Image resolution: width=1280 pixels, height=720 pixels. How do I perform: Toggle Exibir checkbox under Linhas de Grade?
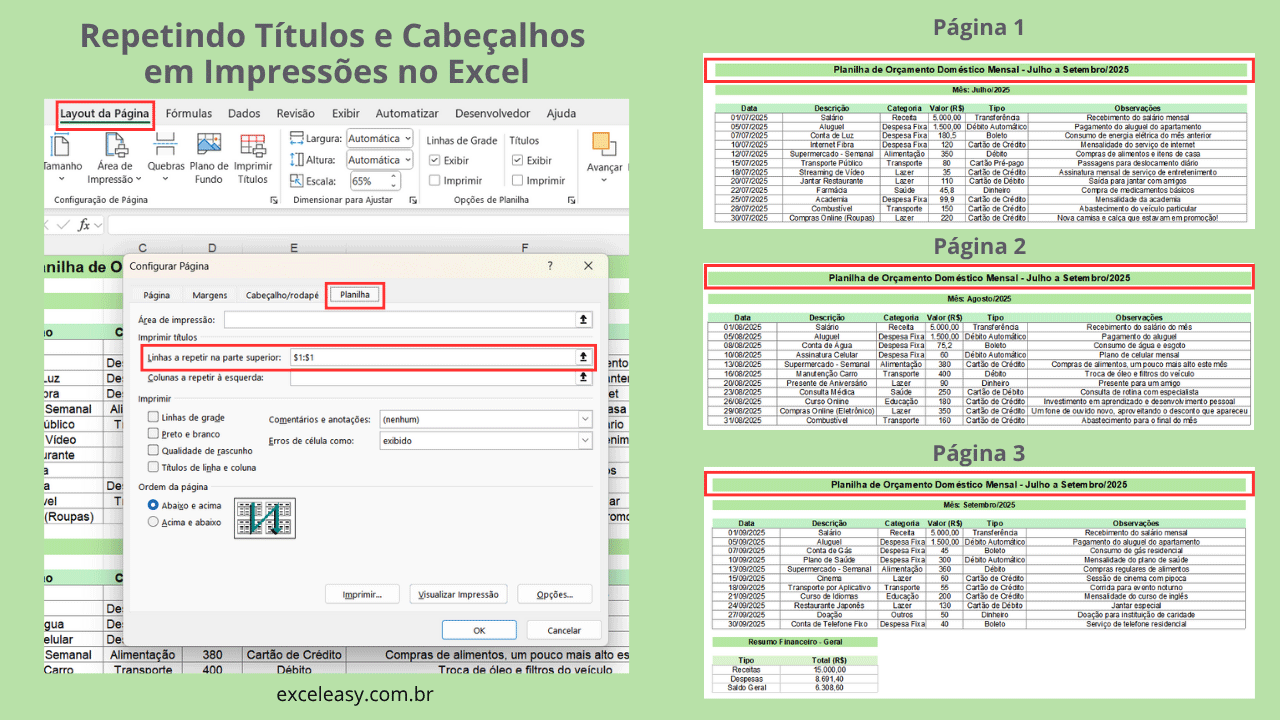click(434, 160)
